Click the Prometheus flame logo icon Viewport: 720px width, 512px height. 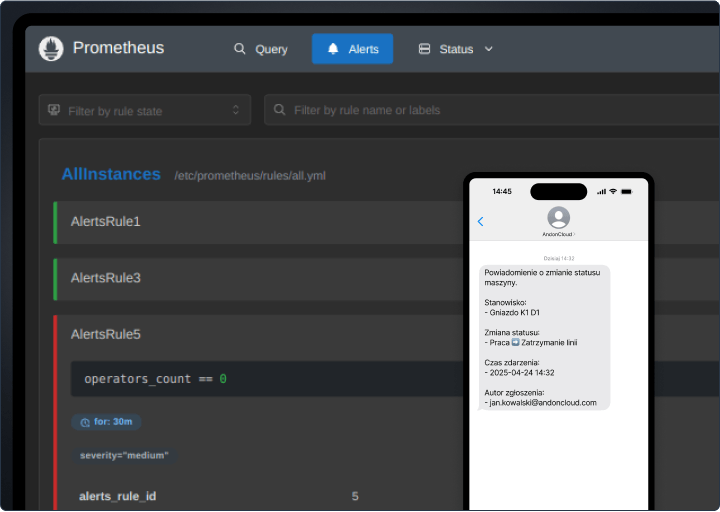tap(51, 48)
